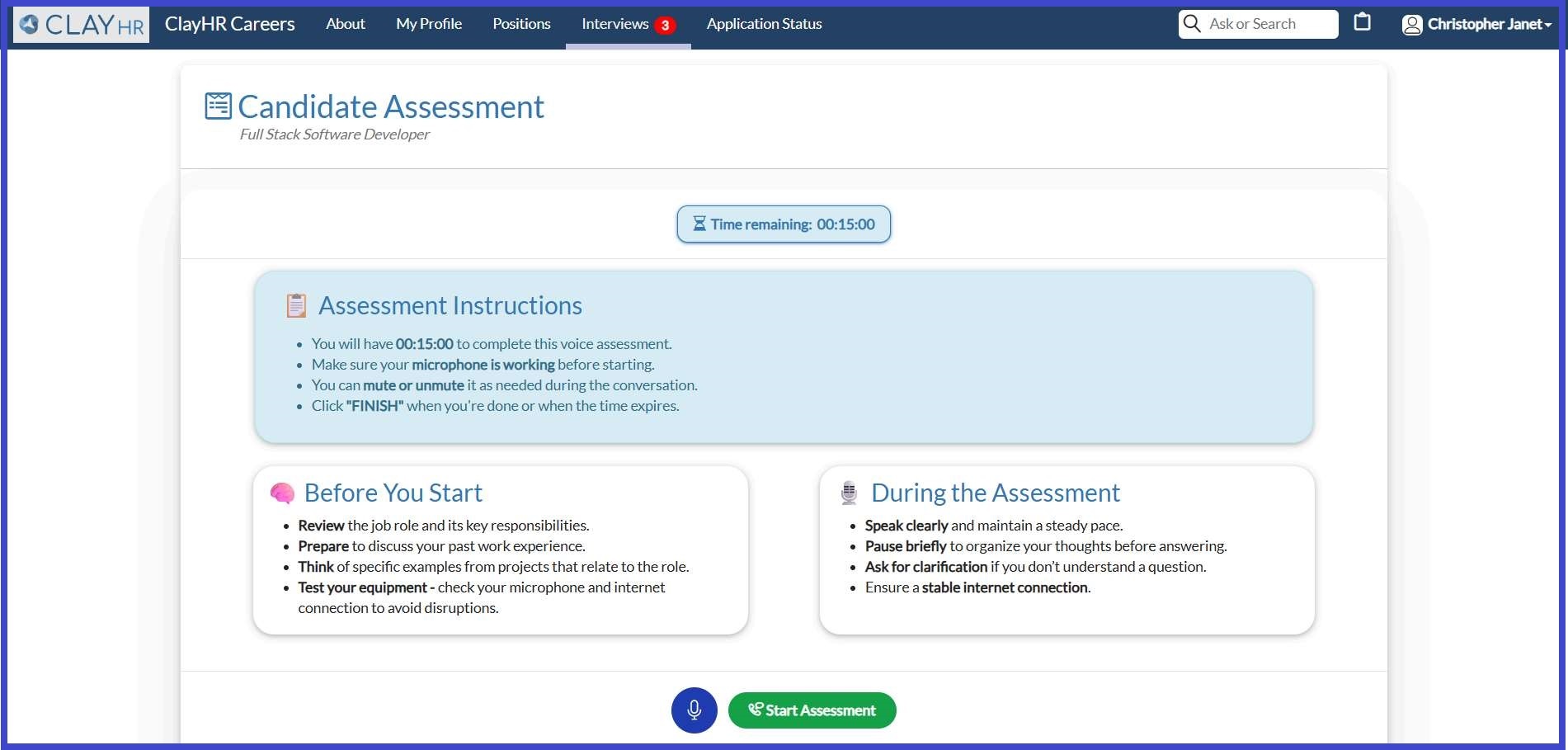Image resolution: width=1568 pixels, height=750 pixels.
Task: Click the 'stable internet connection' bullet
Action: [x=977, y=587]
